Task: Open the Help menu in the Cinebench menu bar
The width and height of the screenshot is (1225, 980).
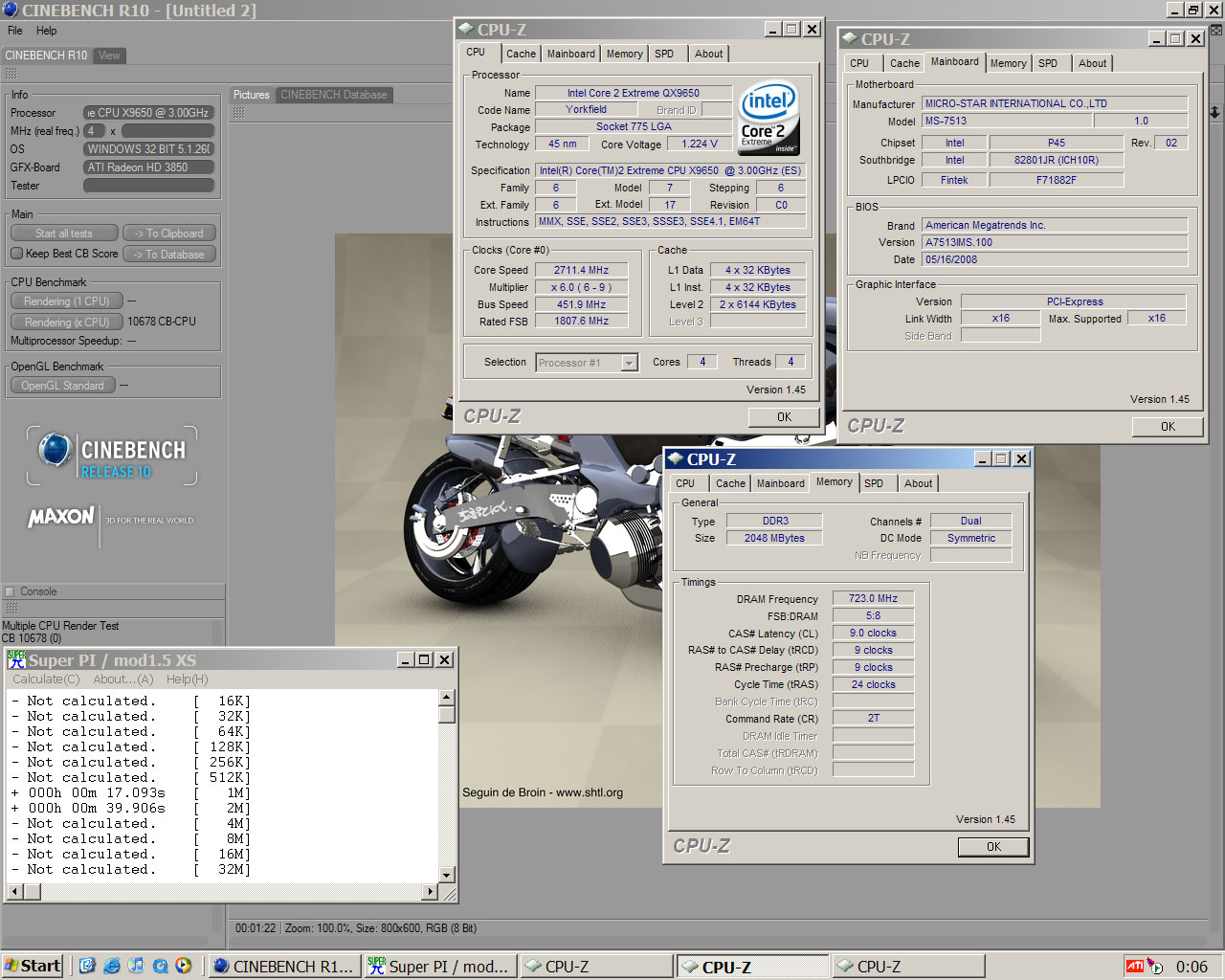Action: (x=46, y=31)
